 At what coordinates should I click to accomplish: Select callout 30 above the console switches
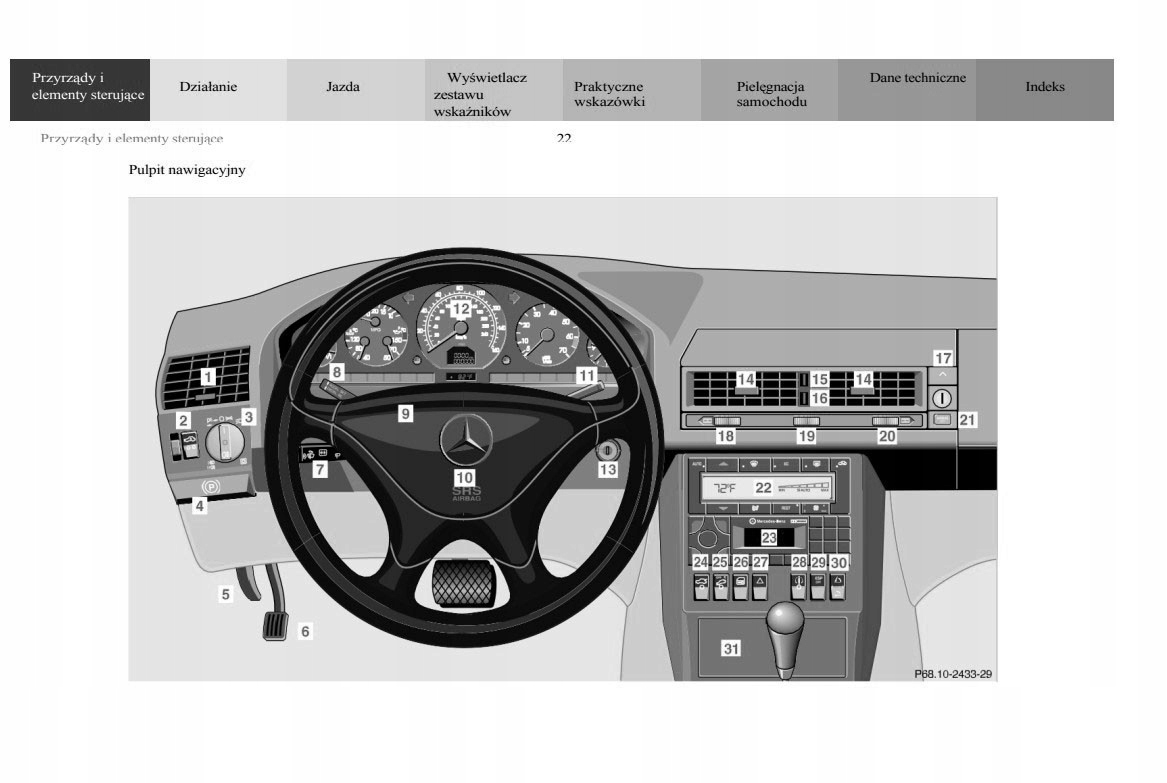[x=839, y=563]
